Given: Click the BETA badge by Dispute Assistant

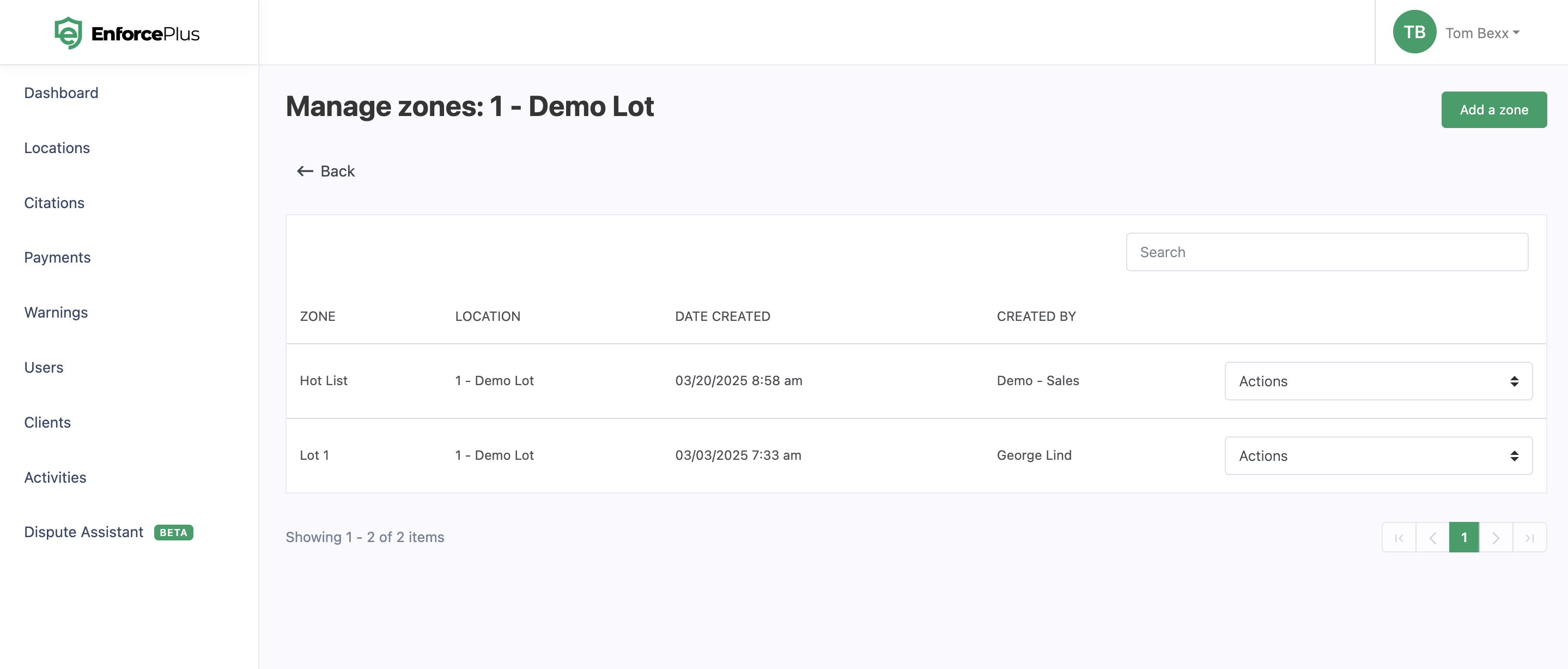Looking at the screenshot, I should click(x=173, y=533).
